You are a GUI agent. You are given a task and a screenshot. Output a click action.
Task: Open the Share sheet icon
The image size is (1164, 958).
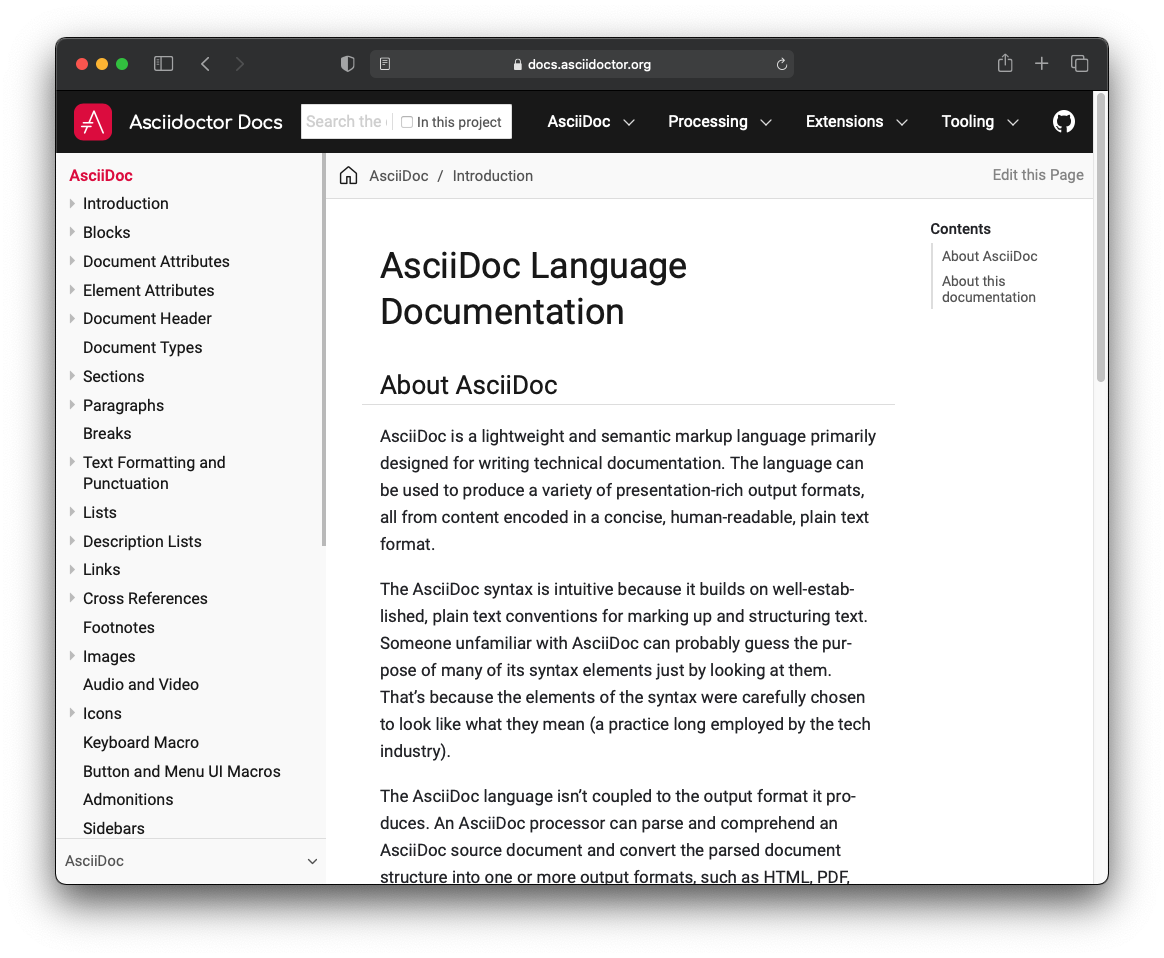1005,63
